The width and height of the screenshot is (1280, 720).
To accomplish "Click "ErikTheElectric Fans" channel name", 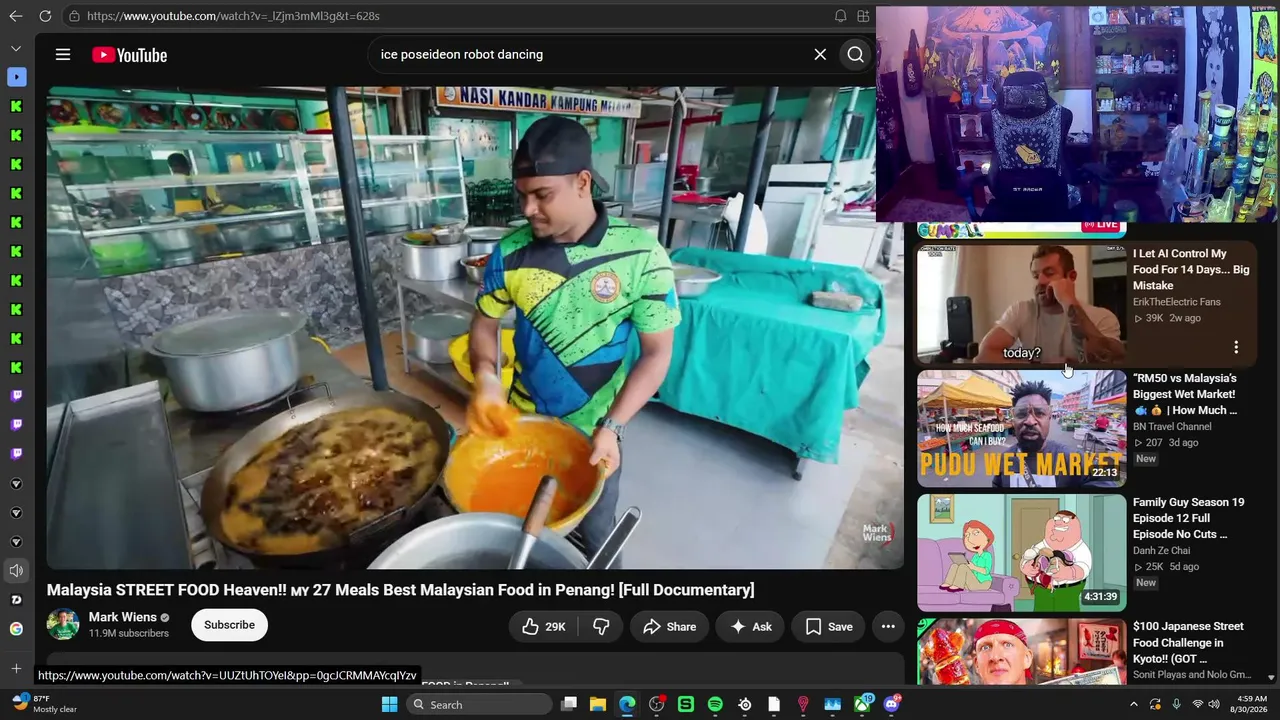I will [x=1177, y=302].
